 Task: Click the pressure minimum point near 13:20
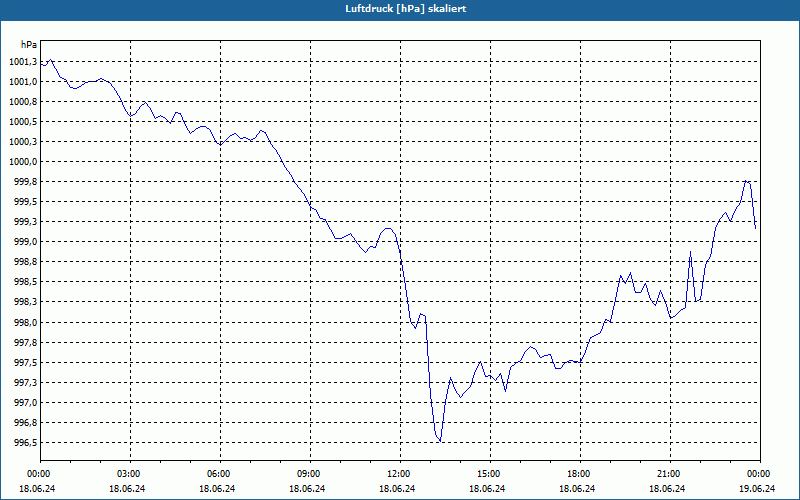tap(440, 441)
